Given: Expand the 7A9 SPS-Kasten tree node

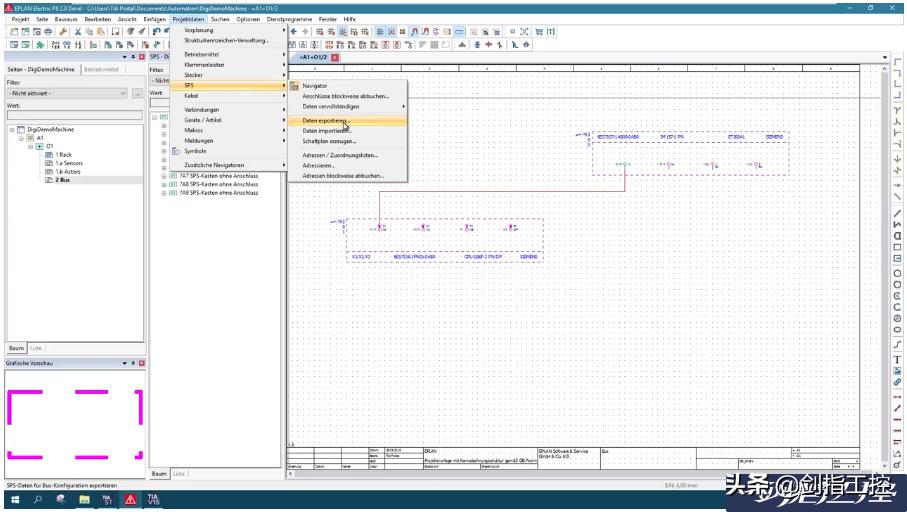Looking at the screenshot, I should coord(164,193).
